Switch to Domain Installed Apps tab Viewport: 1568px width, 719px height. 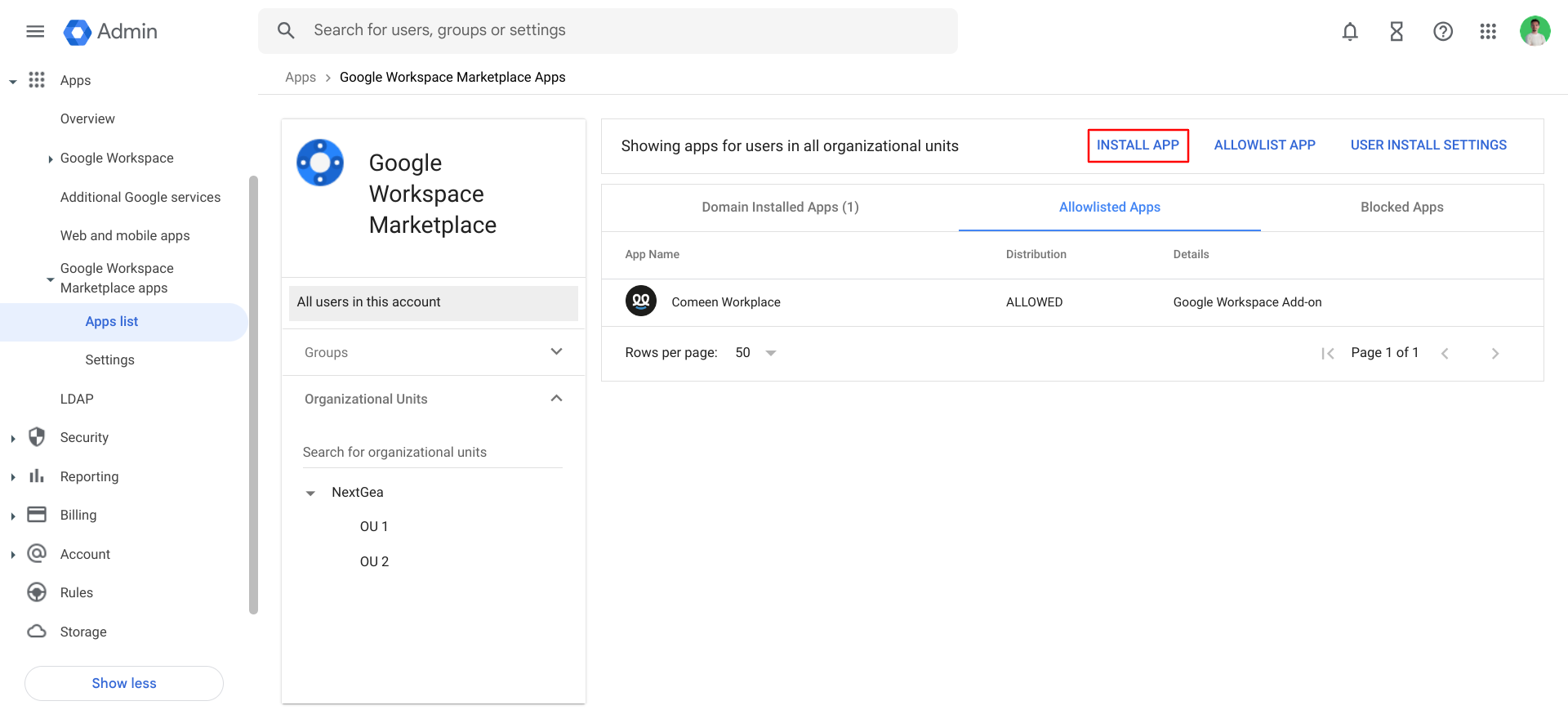coord(780,207)
